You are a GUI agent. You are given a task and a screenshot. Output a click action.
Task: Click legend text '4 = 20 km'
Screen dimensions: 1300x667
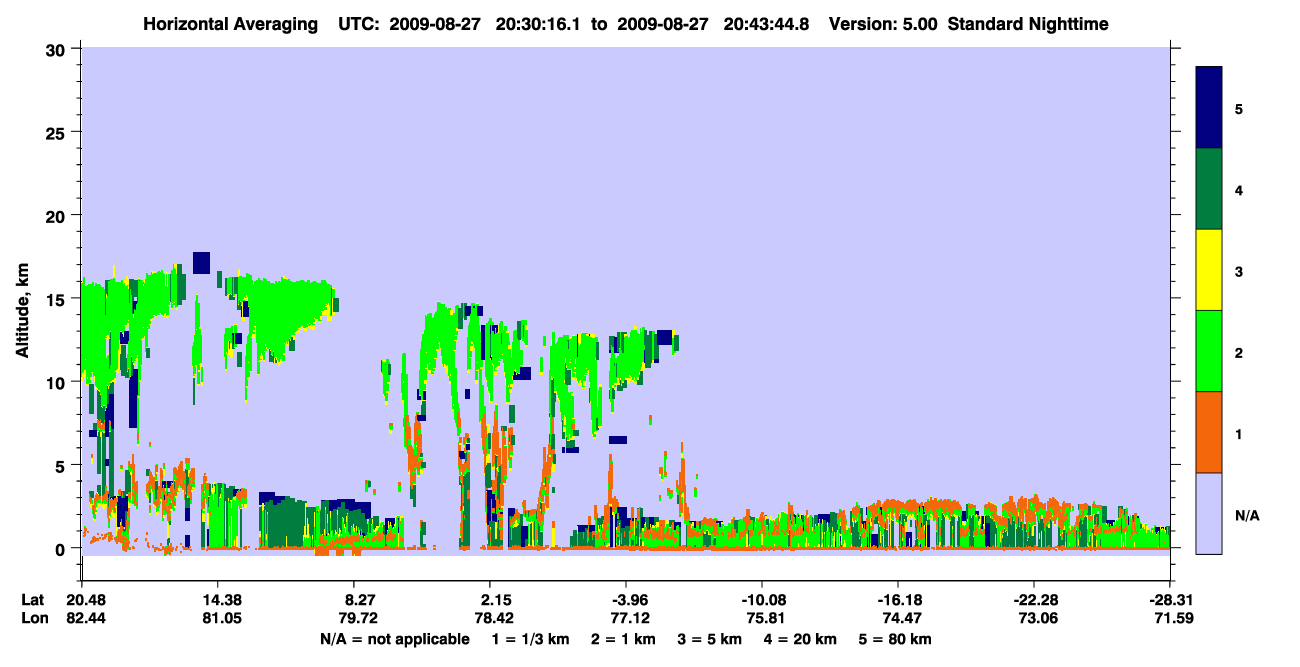click(x=802, y=639)
